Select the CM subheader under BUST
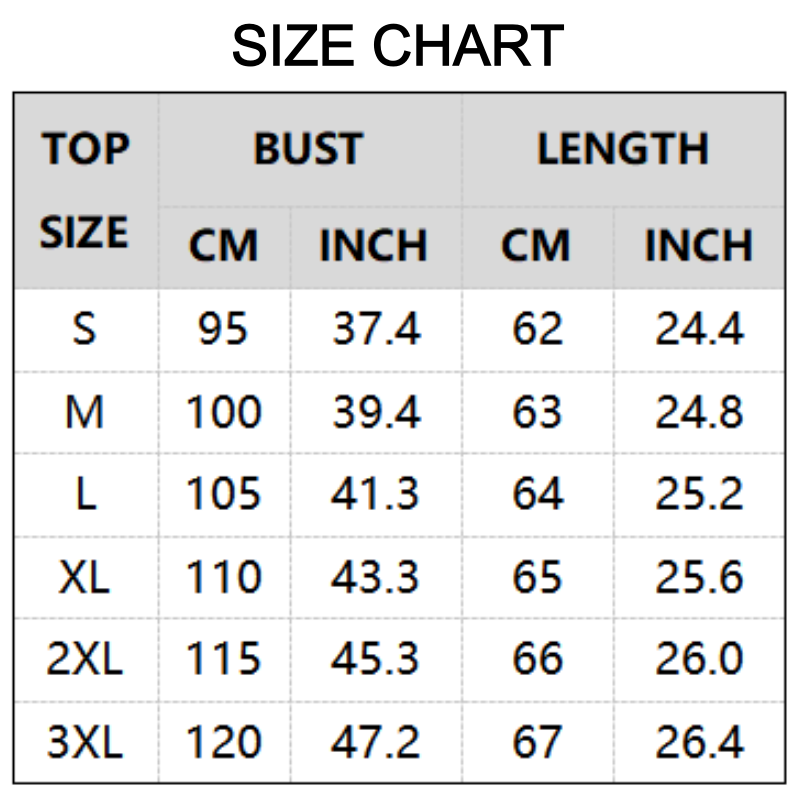800x800 pixels. pos(223,246)
